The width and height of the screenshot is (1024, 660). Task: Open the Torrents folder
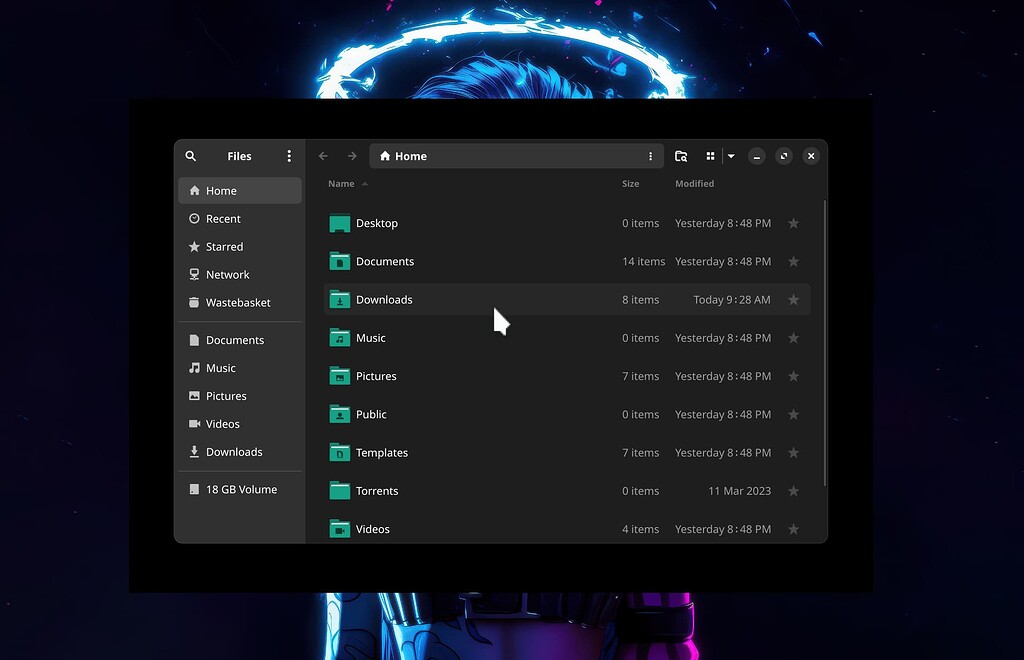point(377,491)
